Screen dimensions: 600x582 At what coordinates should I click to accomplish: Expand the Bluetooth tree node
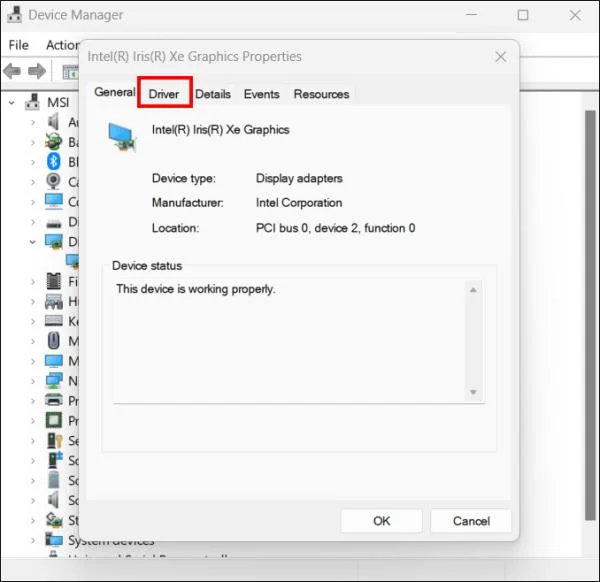(x=33, y=162)
